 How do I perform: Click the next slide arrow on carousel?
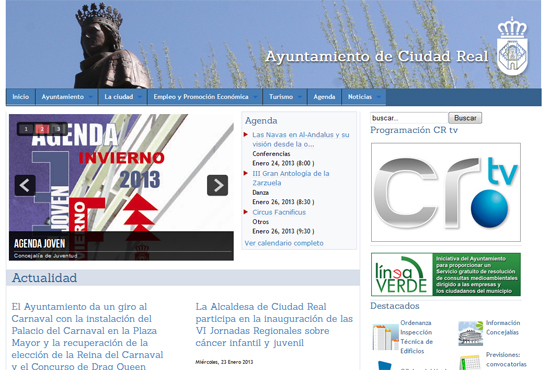(x=217, y=185)
